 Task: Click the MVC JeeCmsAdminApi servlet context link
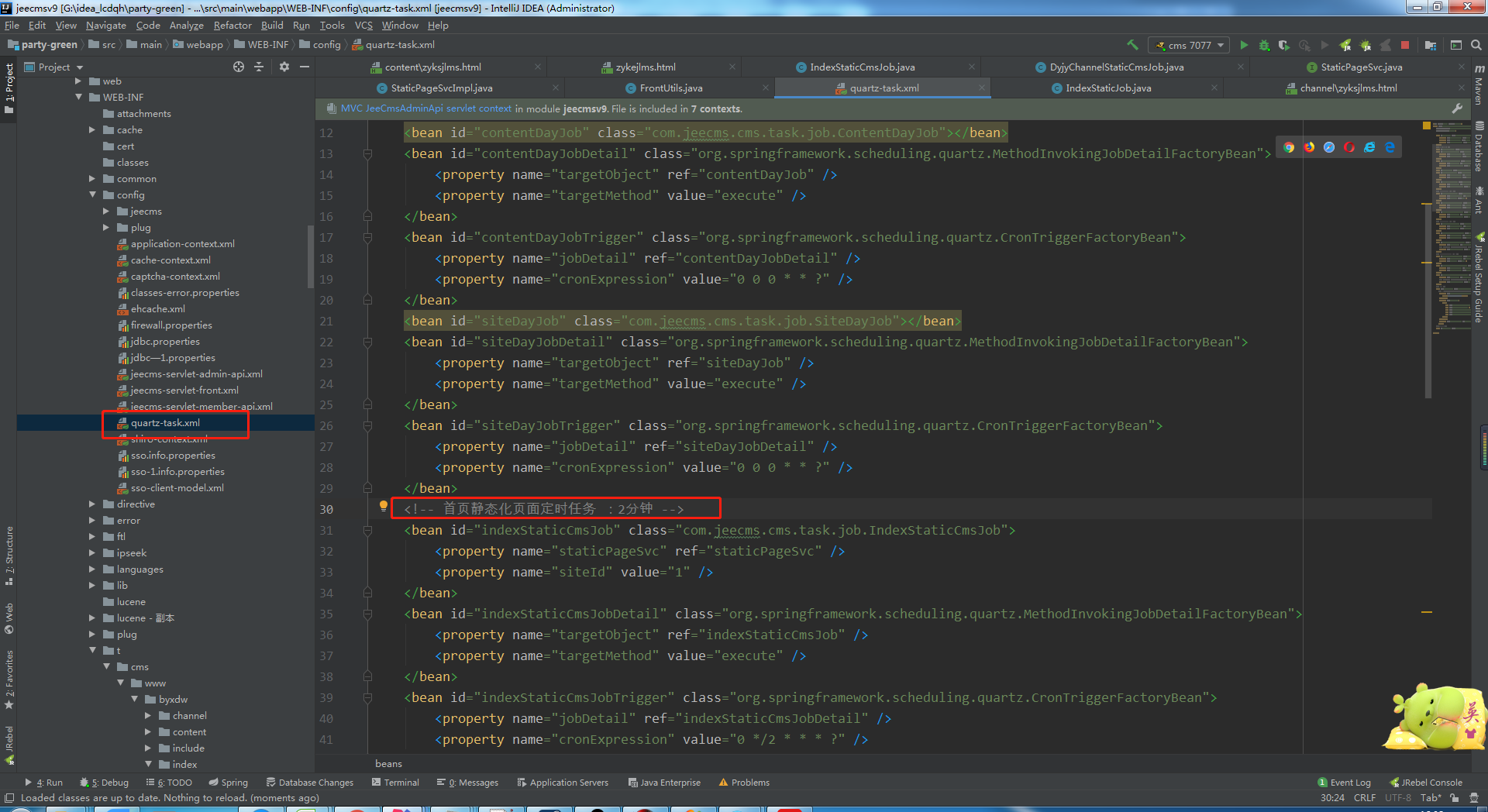coord(425,109)
